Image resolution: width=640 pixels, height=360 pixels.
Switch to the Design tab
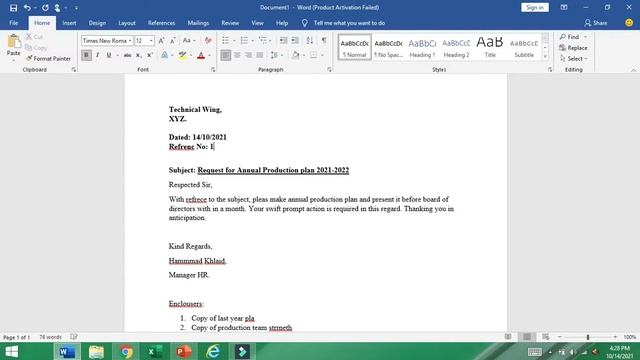pos(97,23)
